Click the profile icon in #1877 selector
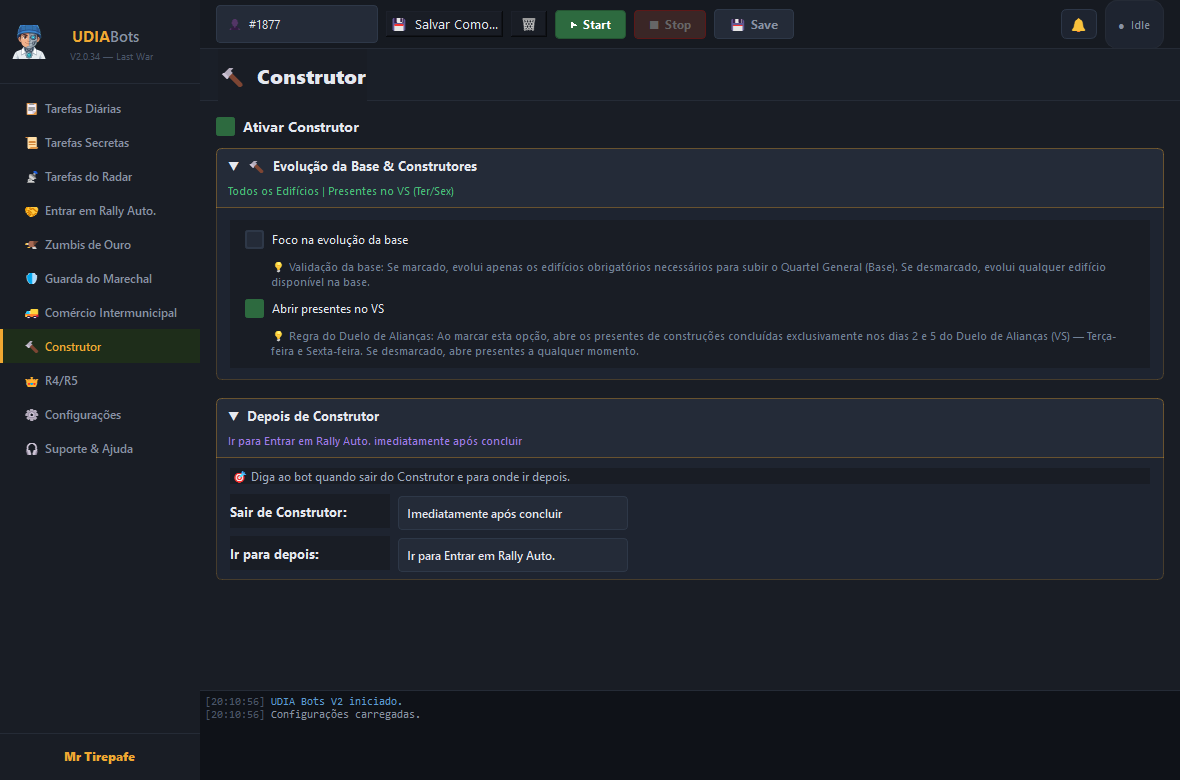This screenshot has width=1180, height=780. click(x=235, y=25)
